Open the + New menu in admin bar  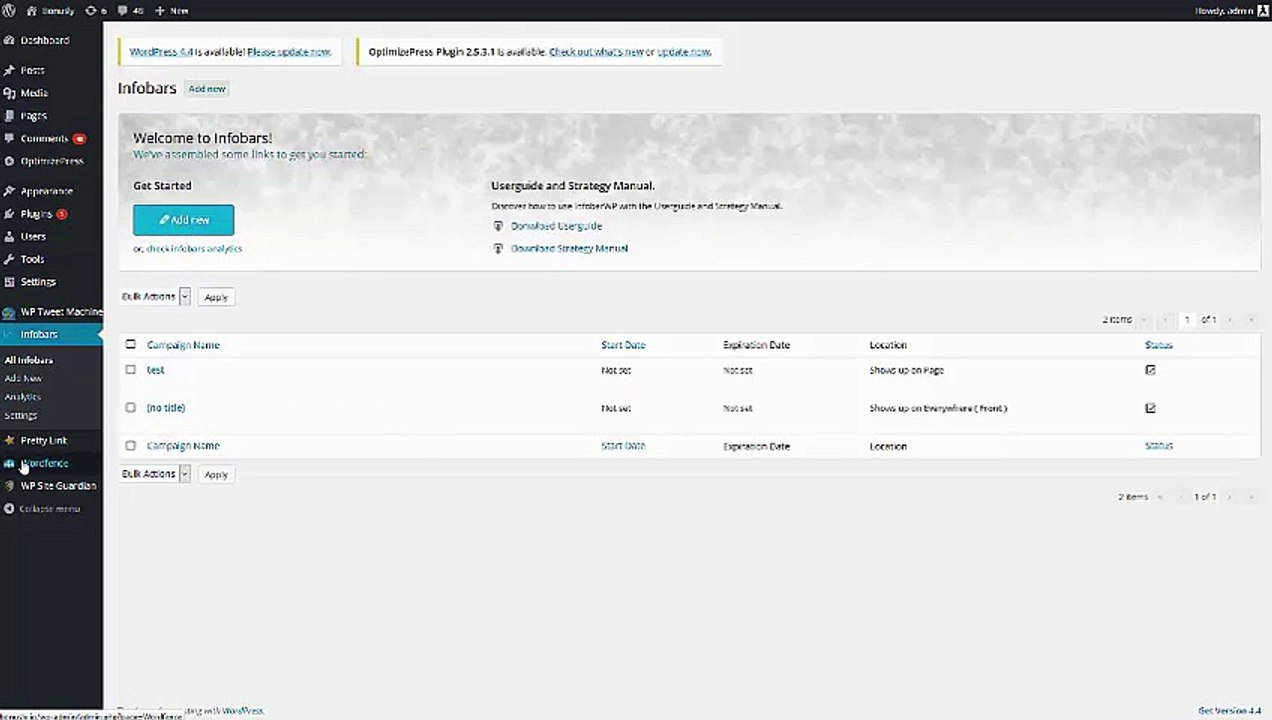pos(172,11)
